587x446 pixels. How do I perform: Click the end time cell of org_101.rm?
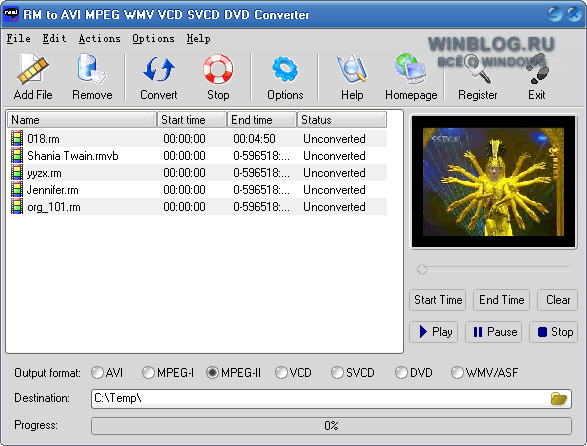click(261, 207)
